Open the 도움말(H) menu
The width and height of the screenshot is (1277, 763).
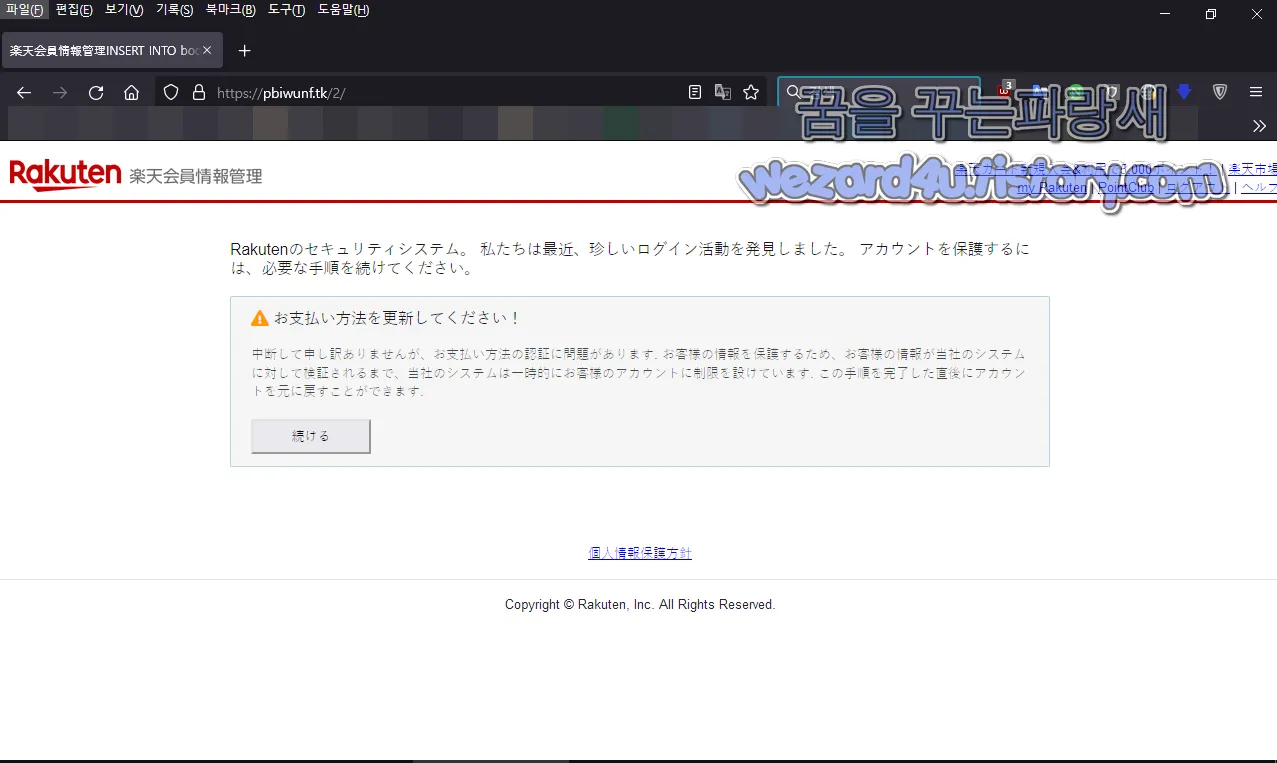343,10
